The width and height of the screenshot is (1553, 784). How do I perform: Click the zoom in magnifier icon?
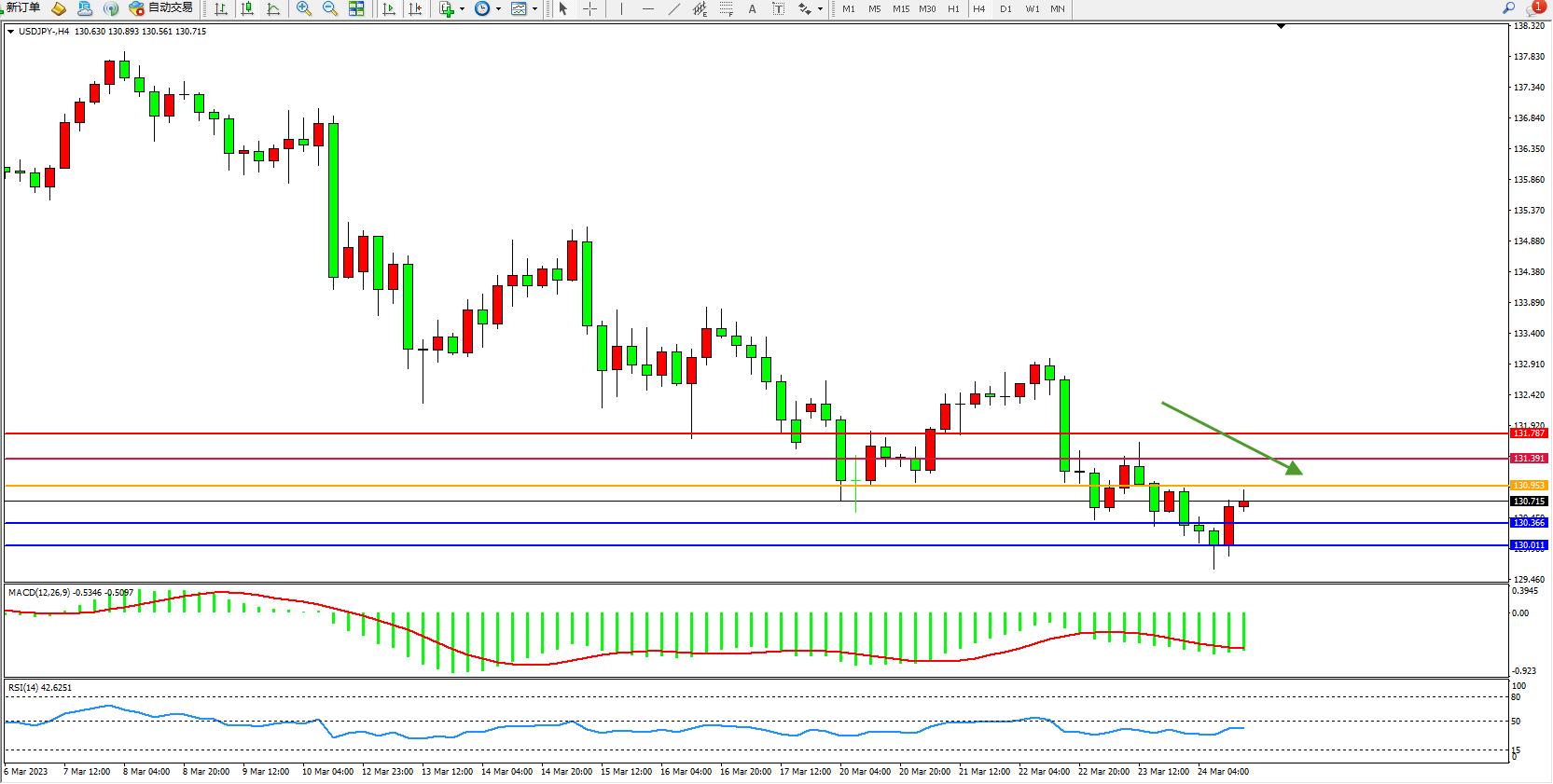click(x=304, y=8)
